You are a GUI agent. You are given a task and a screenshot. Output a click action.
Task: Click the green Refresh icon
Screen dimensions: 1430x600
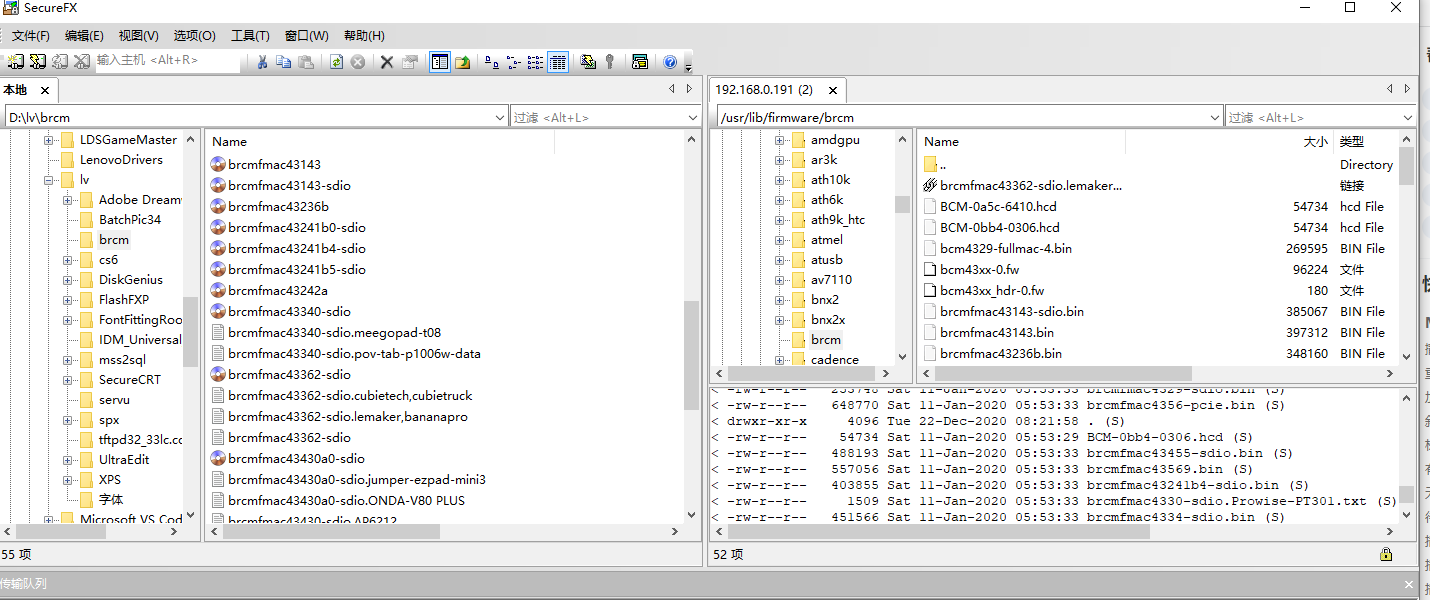coord(336,62)
